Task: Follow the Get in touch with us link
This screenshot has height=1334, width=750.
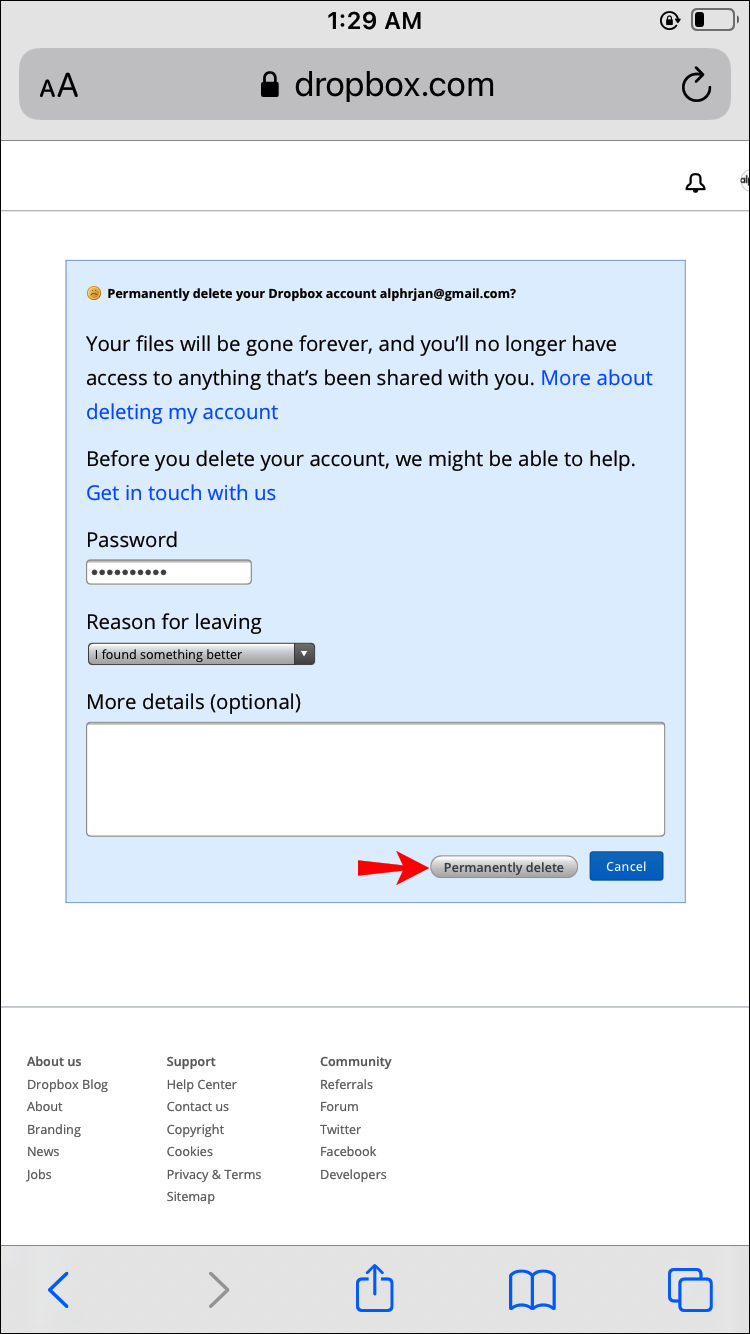Action: (181, 493)
